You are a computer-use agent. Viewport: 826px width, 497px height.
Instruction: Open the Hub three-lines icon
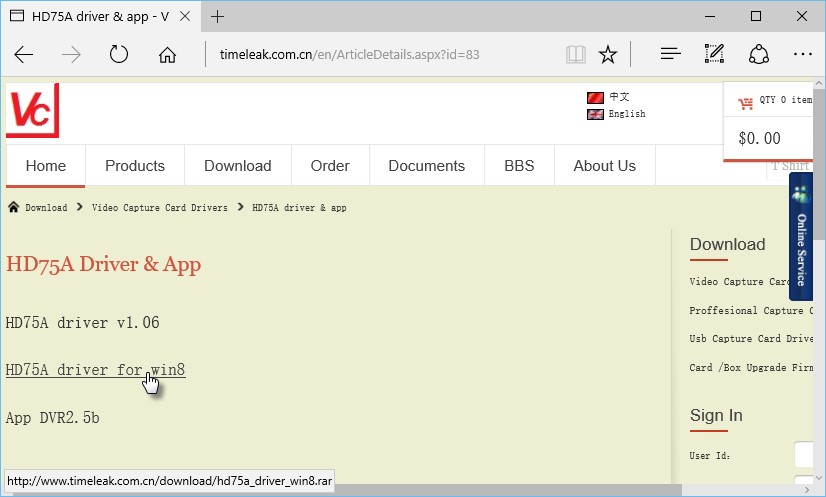coord(671,54)
